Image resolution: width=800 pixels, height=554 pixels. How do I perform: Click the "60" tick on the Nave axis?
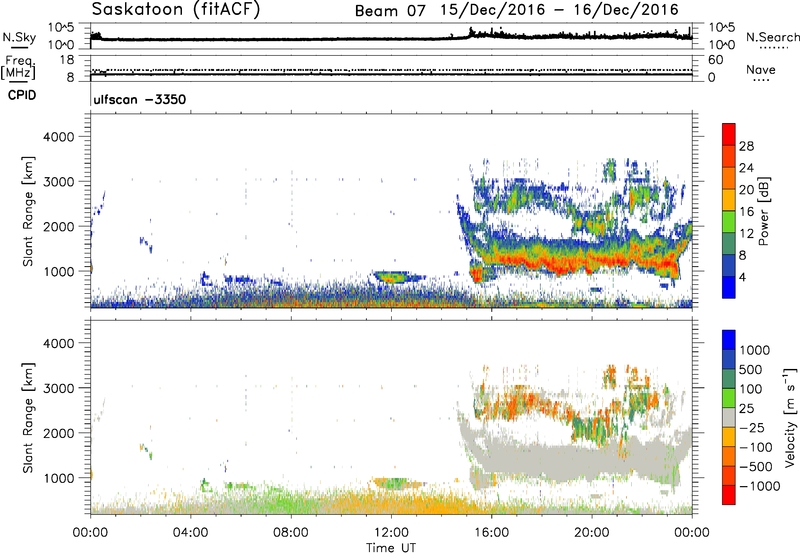coord(715,60)
